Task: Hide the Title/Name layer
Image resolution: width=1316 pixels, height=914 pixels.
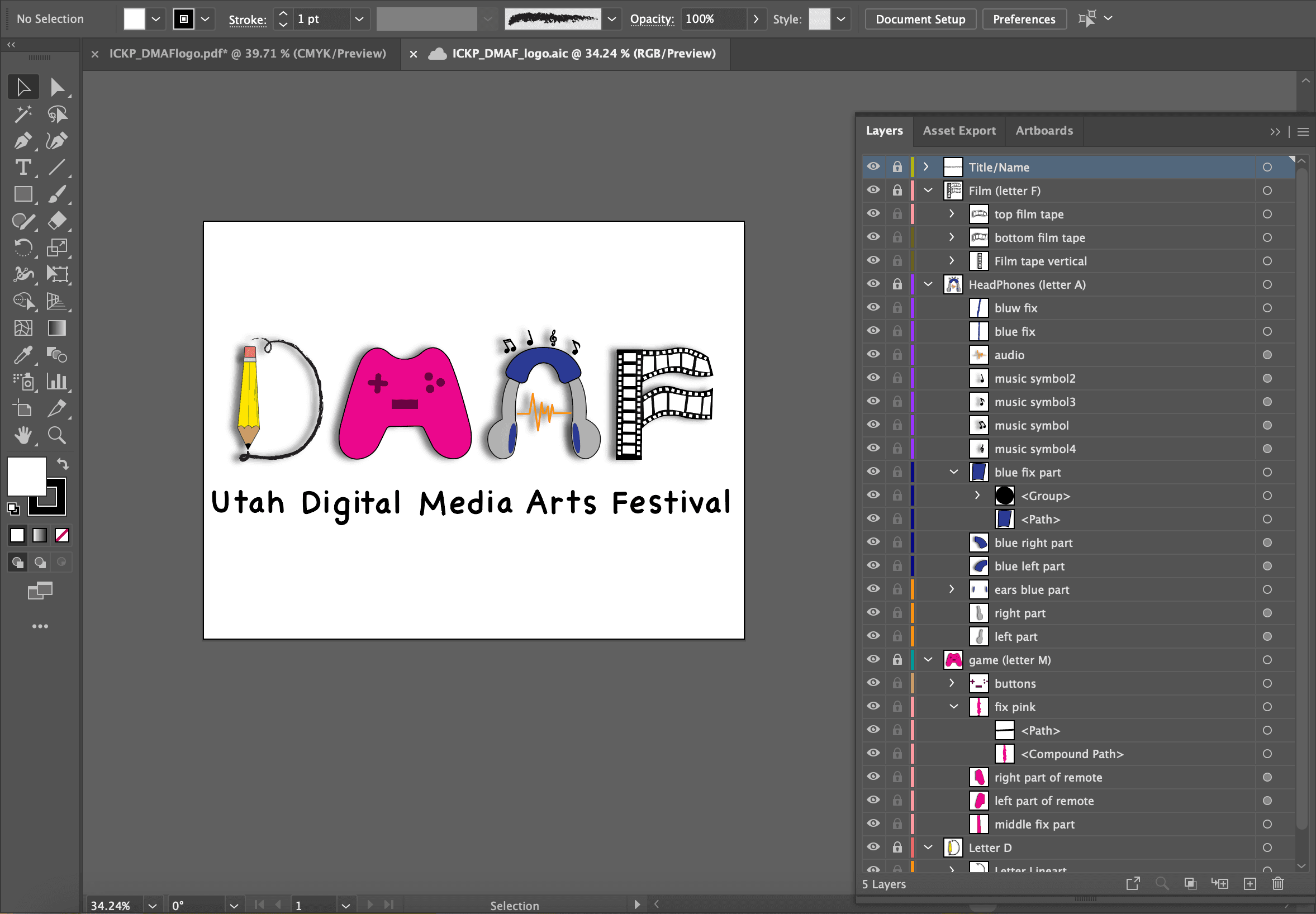Action: tap(873, 166)
